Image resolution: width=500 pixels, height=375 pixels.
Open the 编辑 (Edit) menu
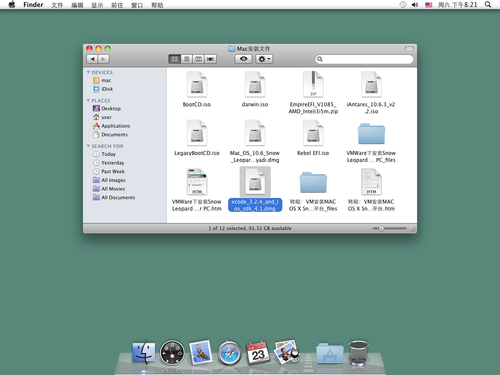pos(77,5)
